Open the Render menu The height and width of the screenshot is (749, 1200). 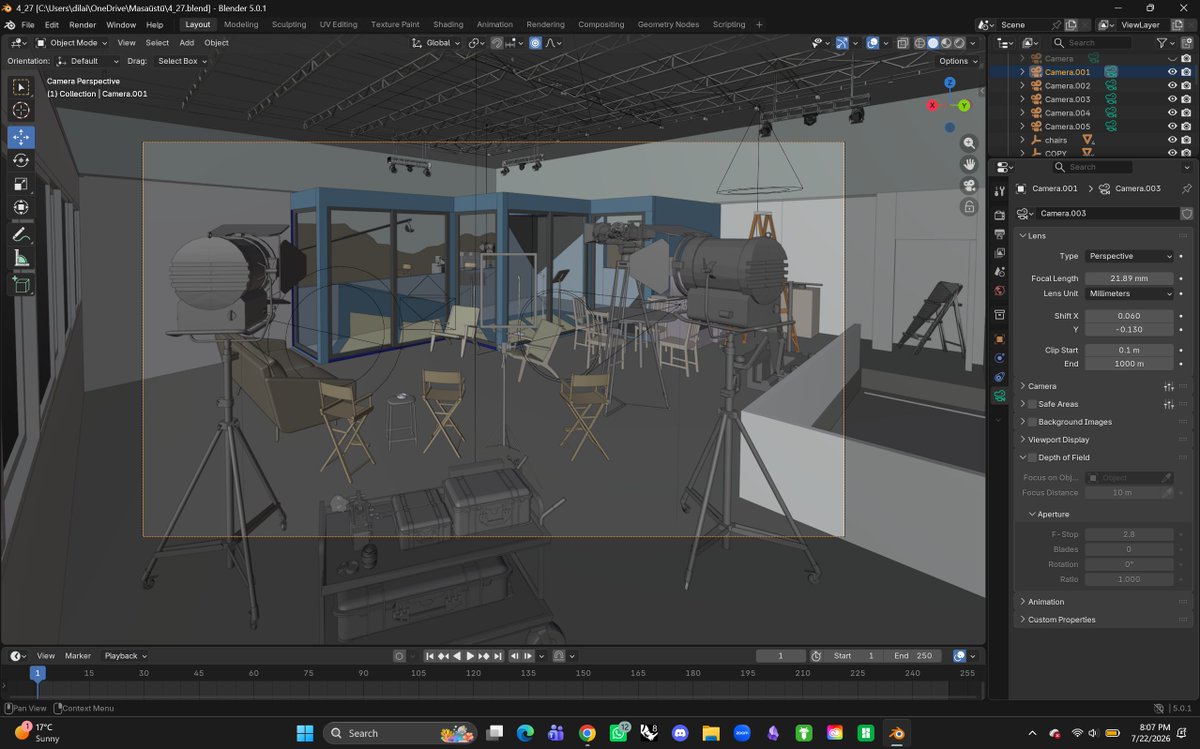[82, 24]
